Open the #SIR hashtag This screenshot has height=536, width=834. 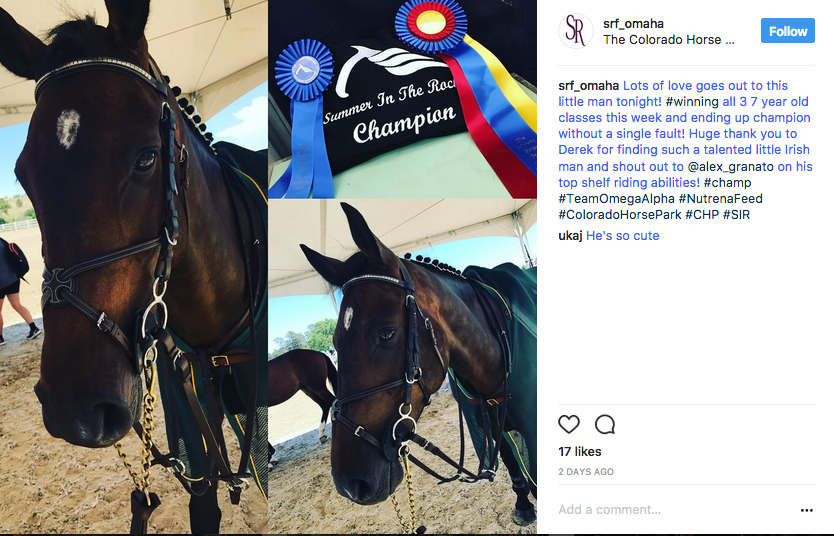(x=736, y=215)
